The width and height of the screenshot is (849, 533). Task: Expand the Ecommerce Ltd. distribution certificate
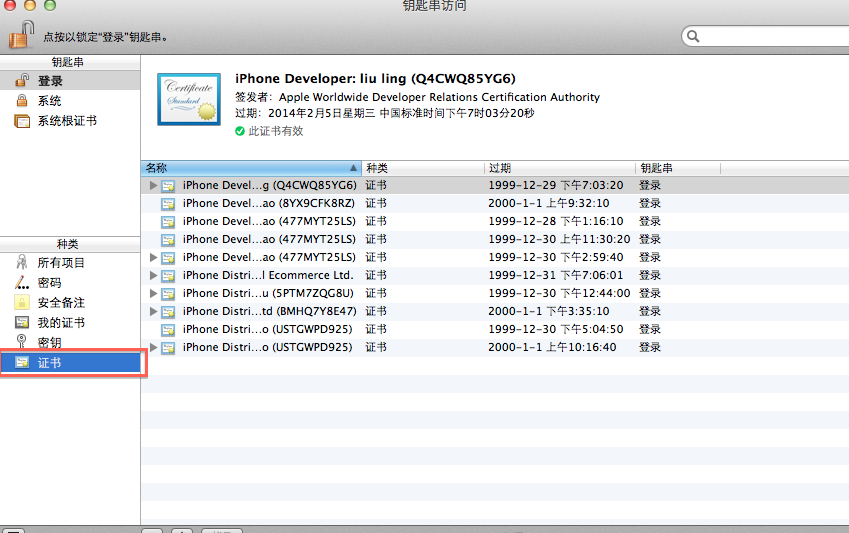pyautogui.click(x=153, y=275)
